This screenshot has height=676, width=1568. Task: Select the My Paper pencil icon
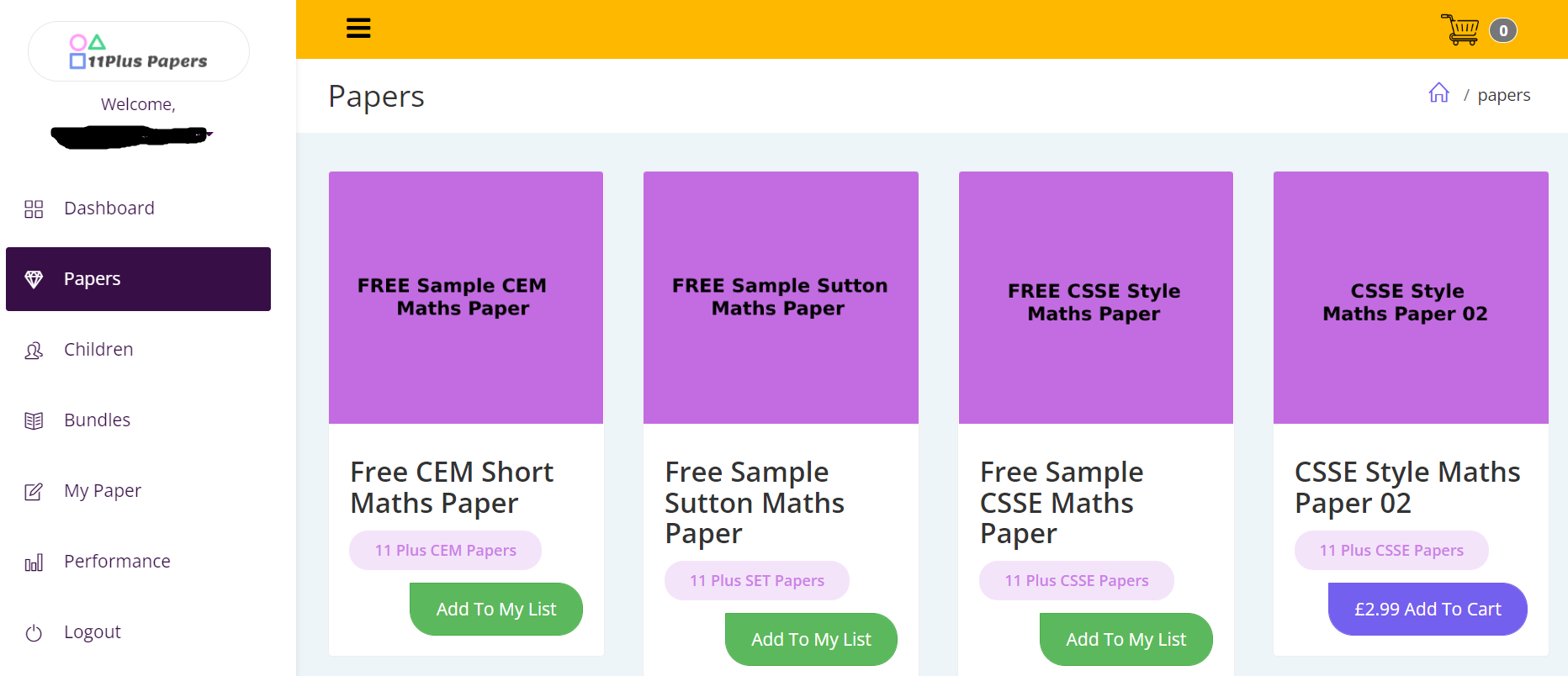(x=34, y=491)
